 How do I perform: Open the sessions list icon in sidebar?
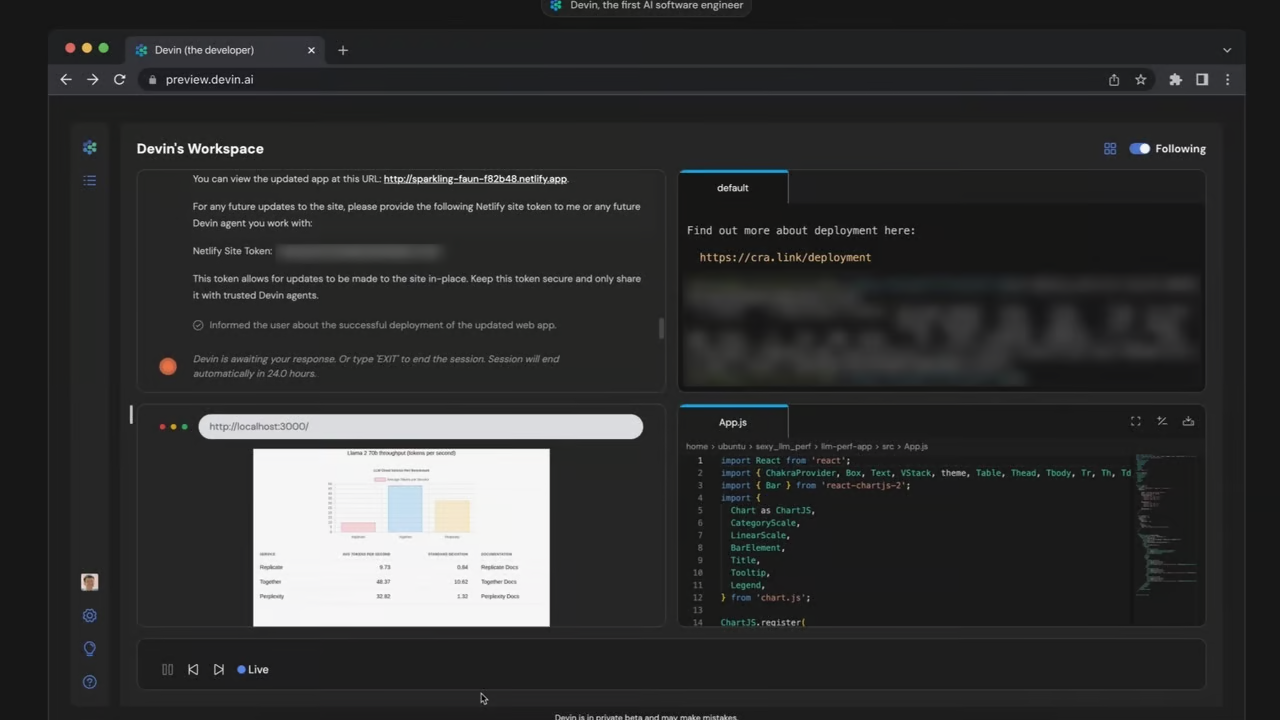point(90,181)
